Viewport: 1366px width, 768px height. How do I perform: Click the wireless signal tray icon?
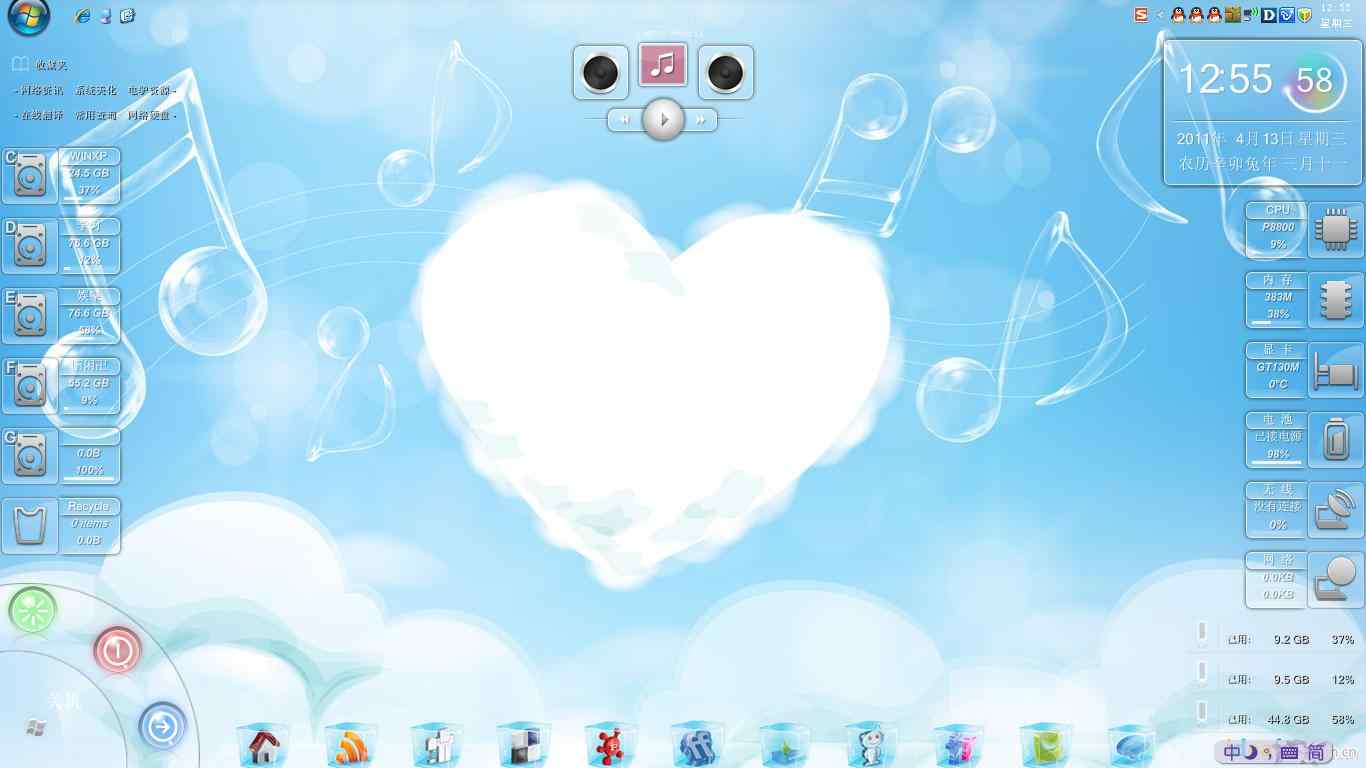click(x=1251, y=15)
